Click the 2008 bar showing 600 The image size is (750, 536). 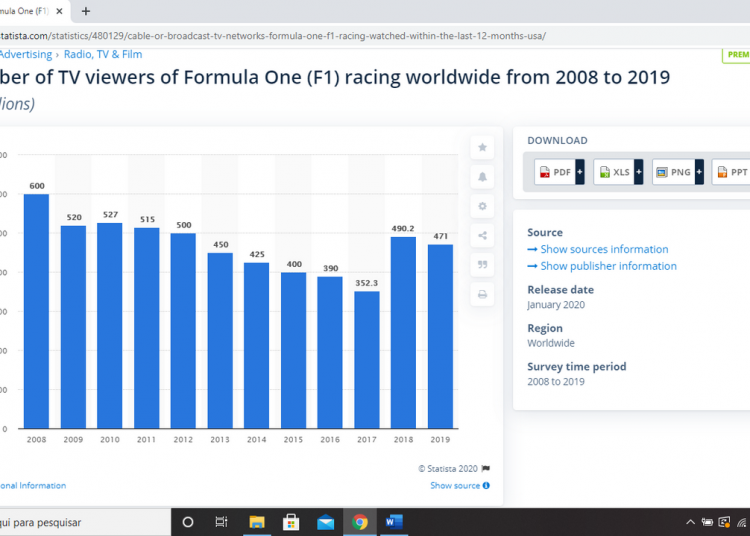point(36,310)
